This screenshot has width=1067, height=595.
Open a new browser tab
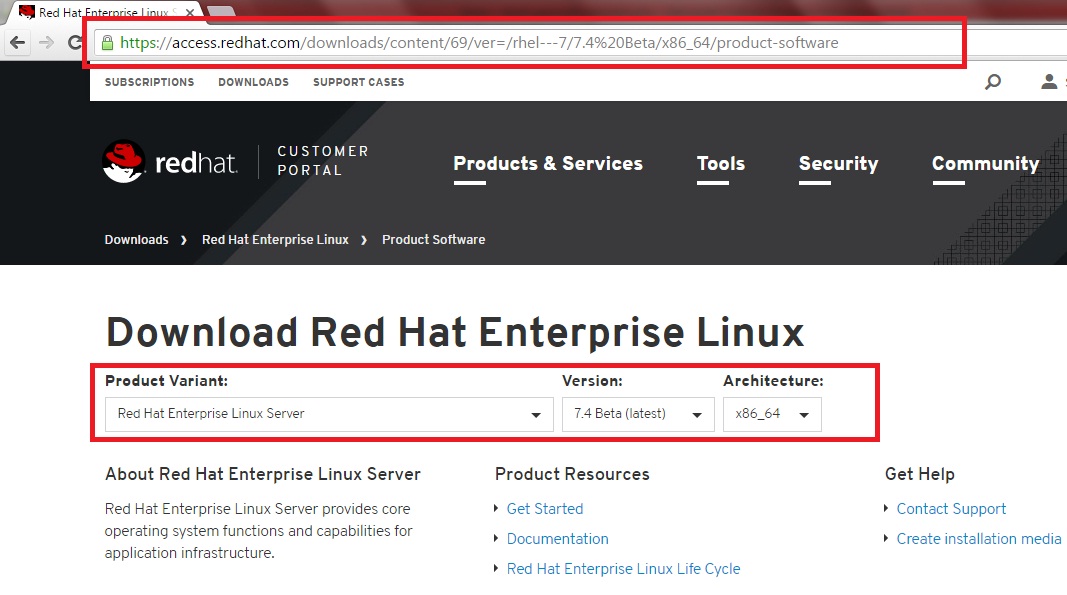pos(220,12)
